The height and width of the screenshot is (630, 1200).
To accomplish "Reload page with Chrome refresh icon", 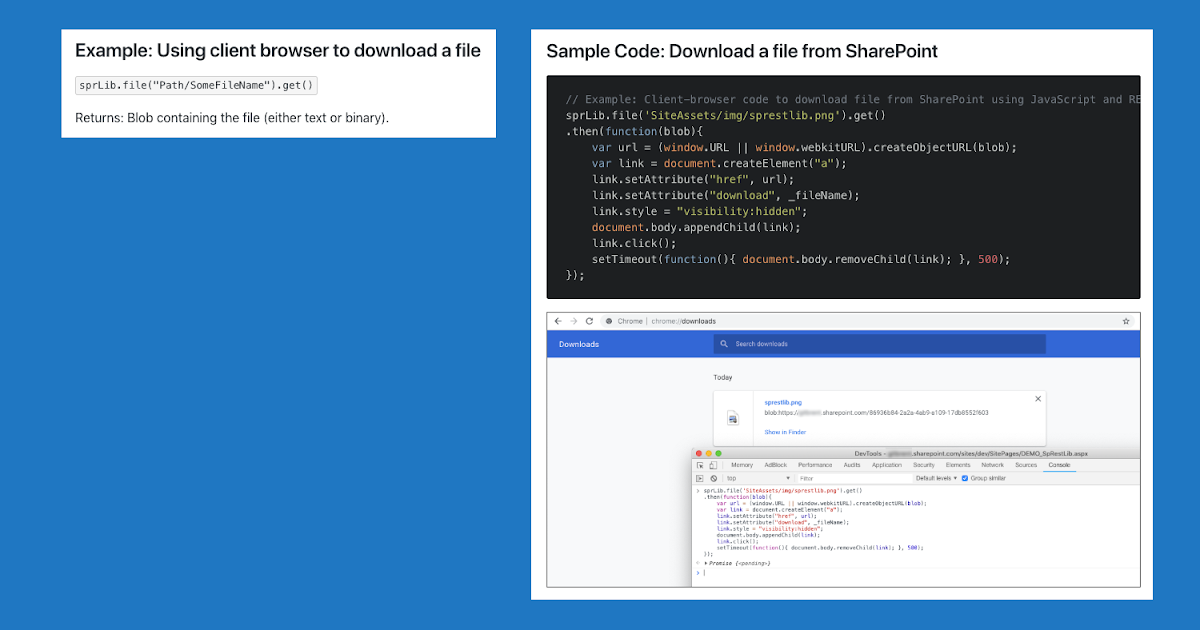I will 590,321.
